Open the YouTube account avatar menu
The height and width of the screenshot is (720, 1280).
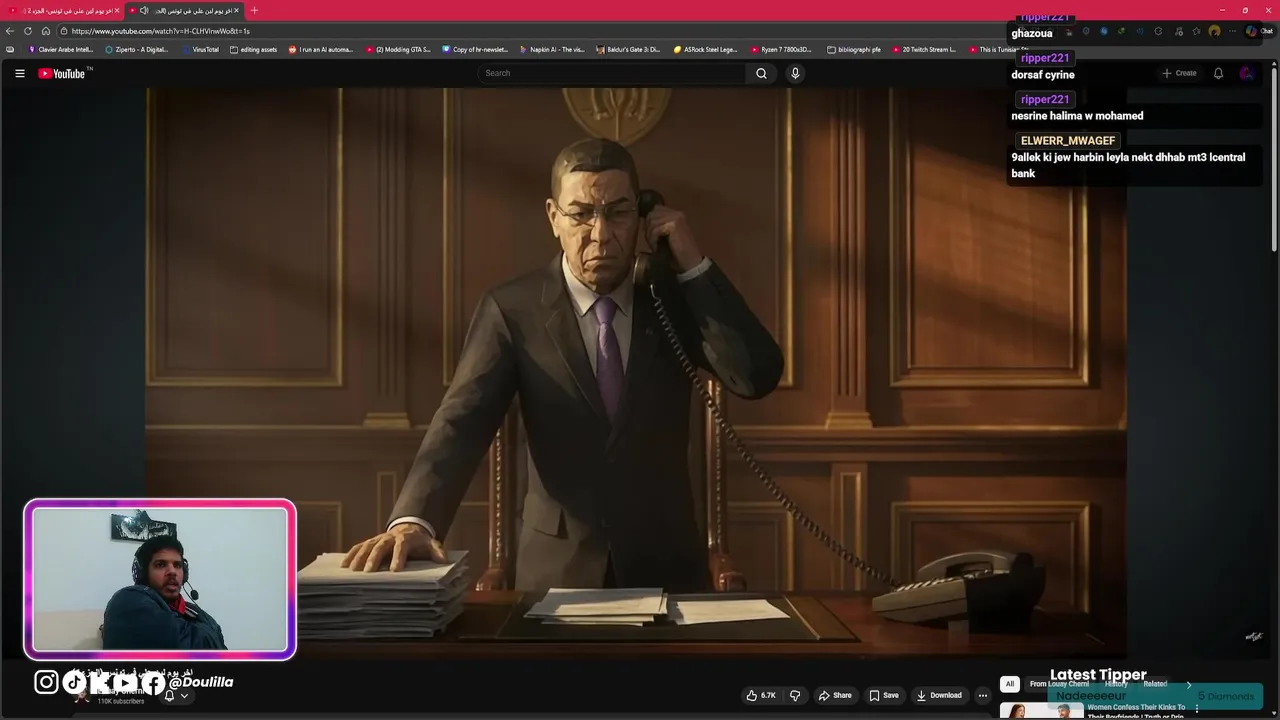pyautogui.click(x=1246, y=73)
